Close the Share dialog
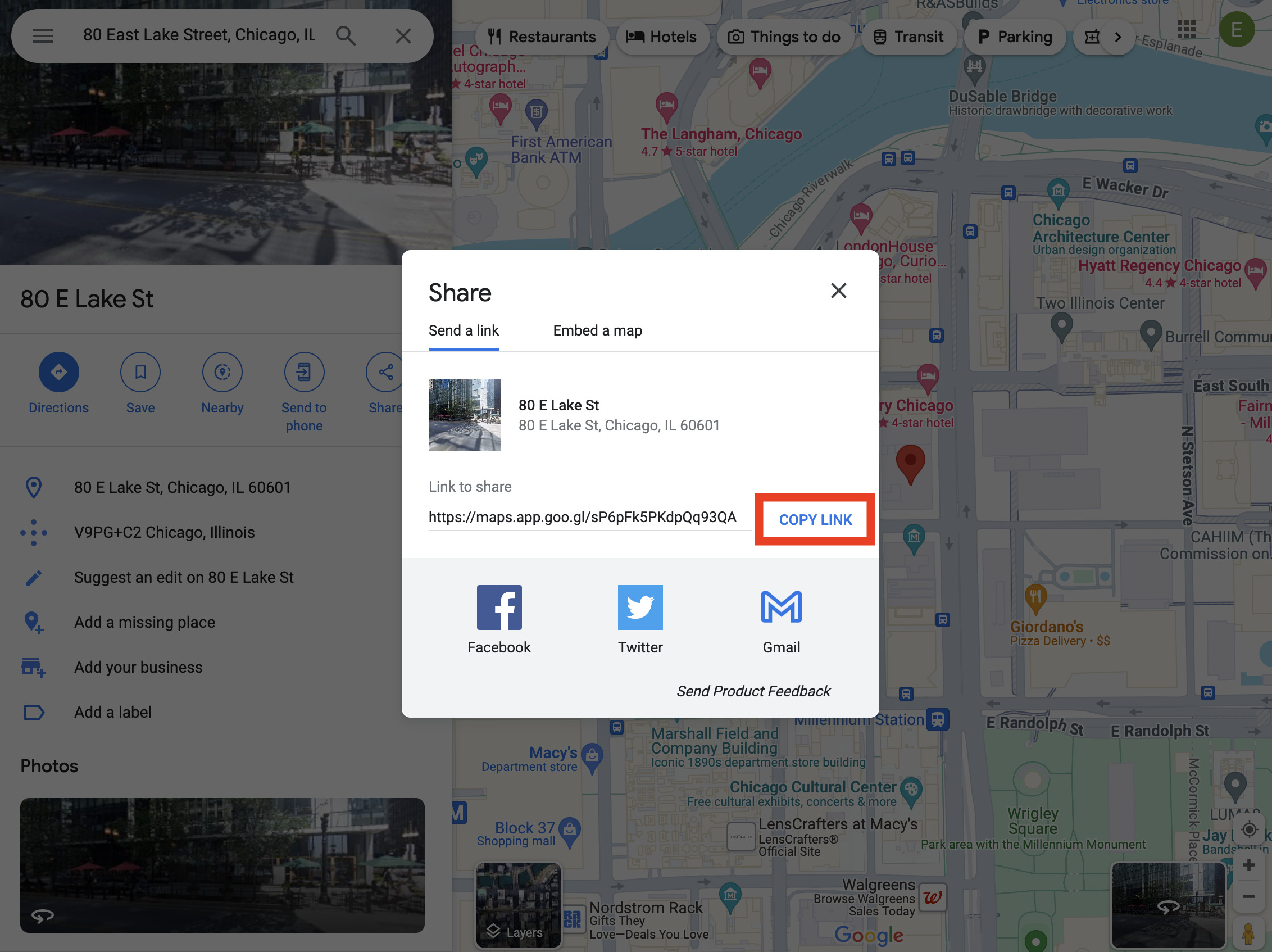 pos(838,291)
